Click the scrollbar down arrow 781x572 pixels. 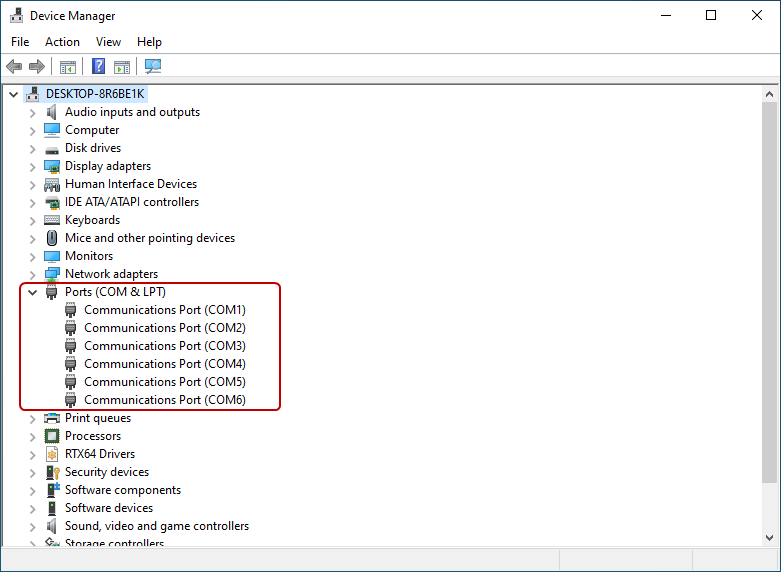(769, 538)
